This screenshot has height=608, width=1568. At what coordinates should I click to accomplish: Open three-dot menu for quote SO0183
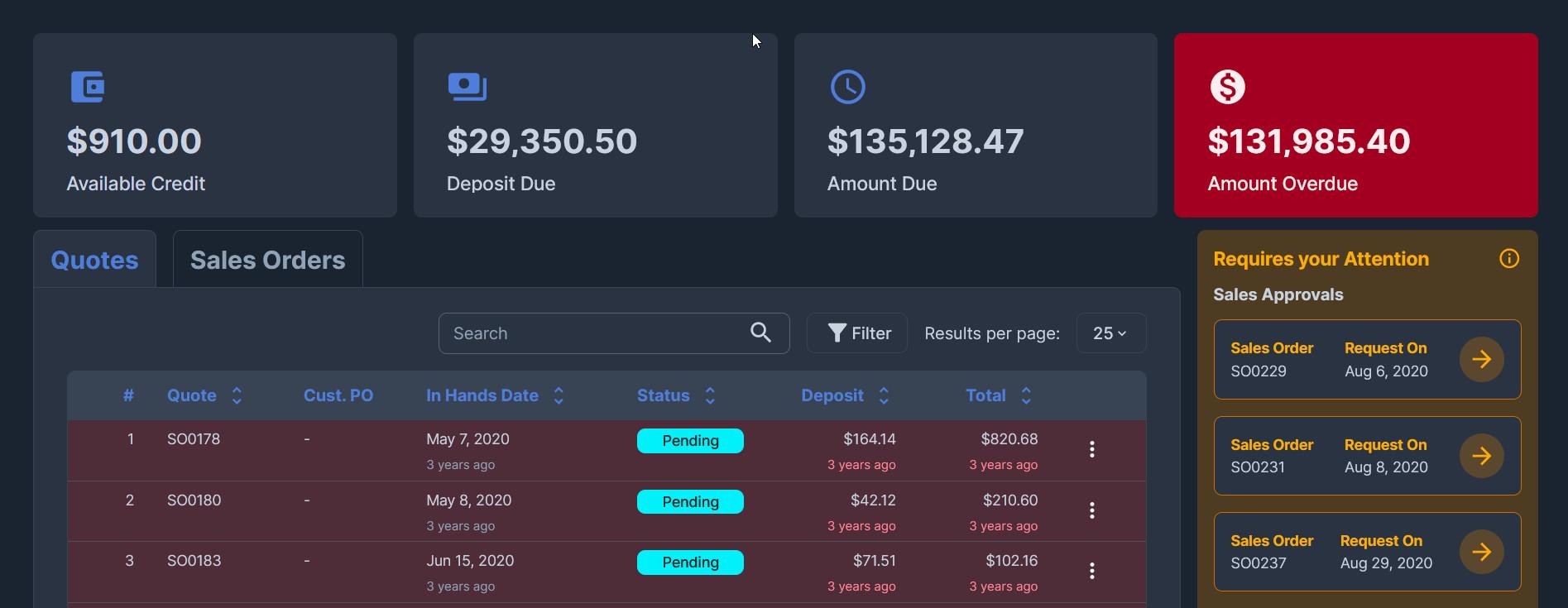pyautogui.click(x=1091, y=571)
